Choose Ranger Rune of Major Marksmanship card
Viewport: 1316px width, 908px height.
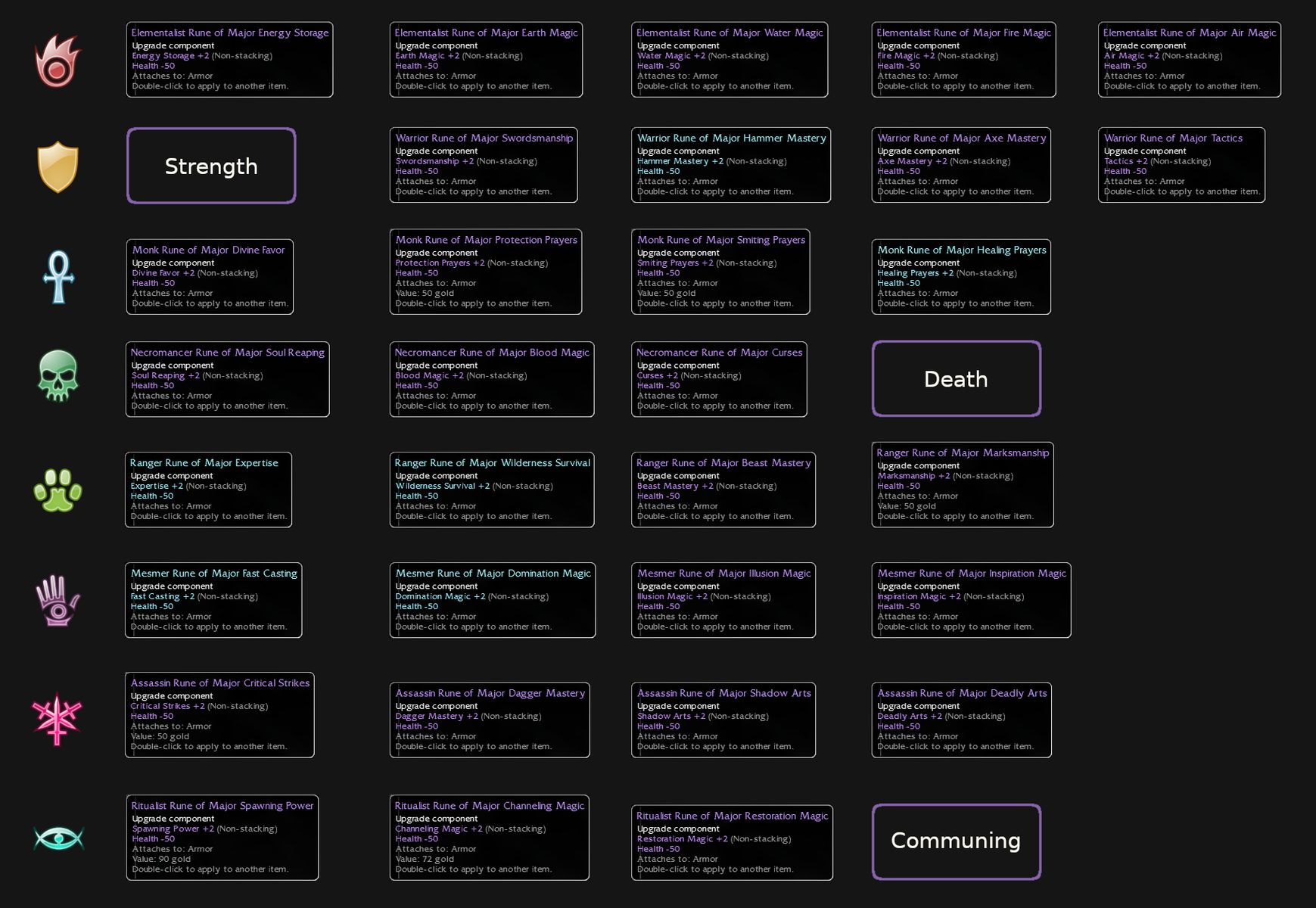(x=962, y=484)
